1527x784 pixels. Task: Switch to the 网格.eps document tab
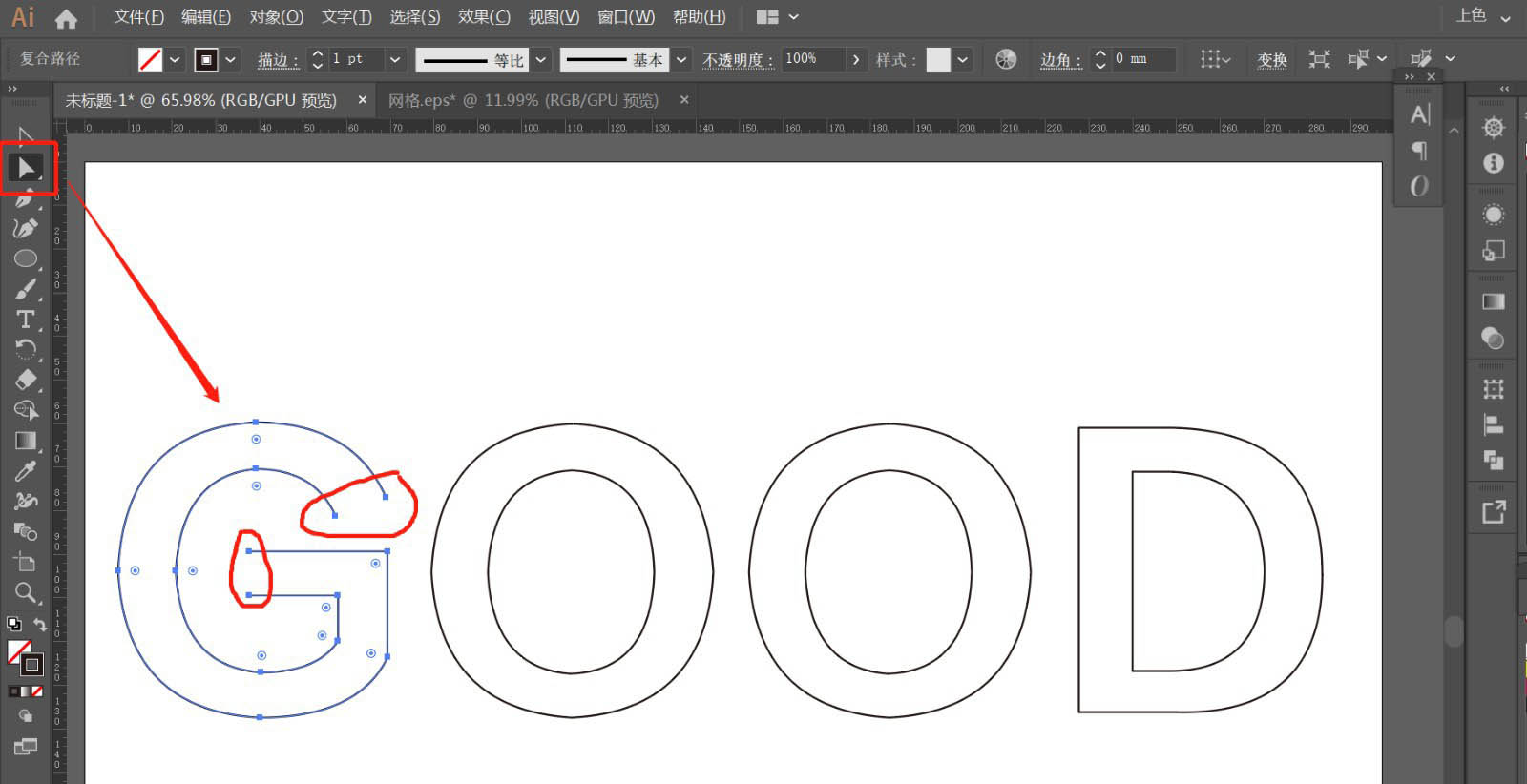coord(523,100)
